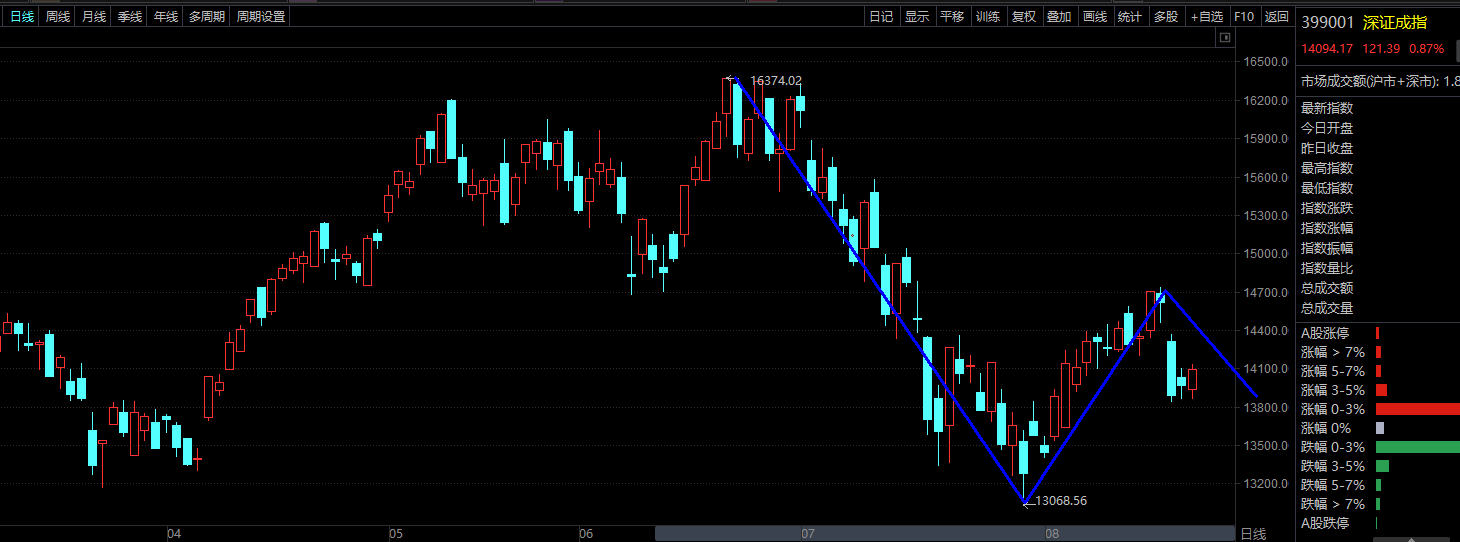
Task: Click the 14094.17 latest price value
Action: 1327,49
